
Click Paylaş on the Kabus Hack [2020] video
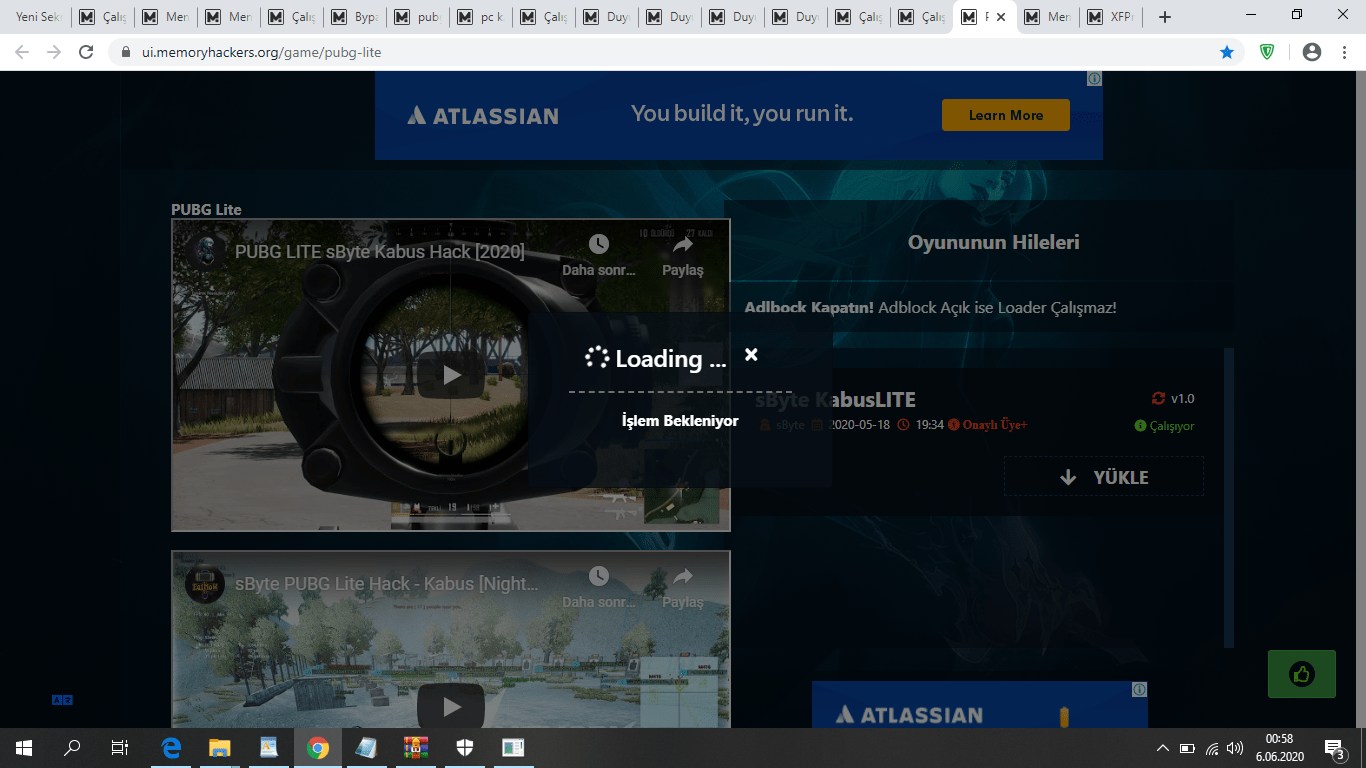[x=683, y=256]
